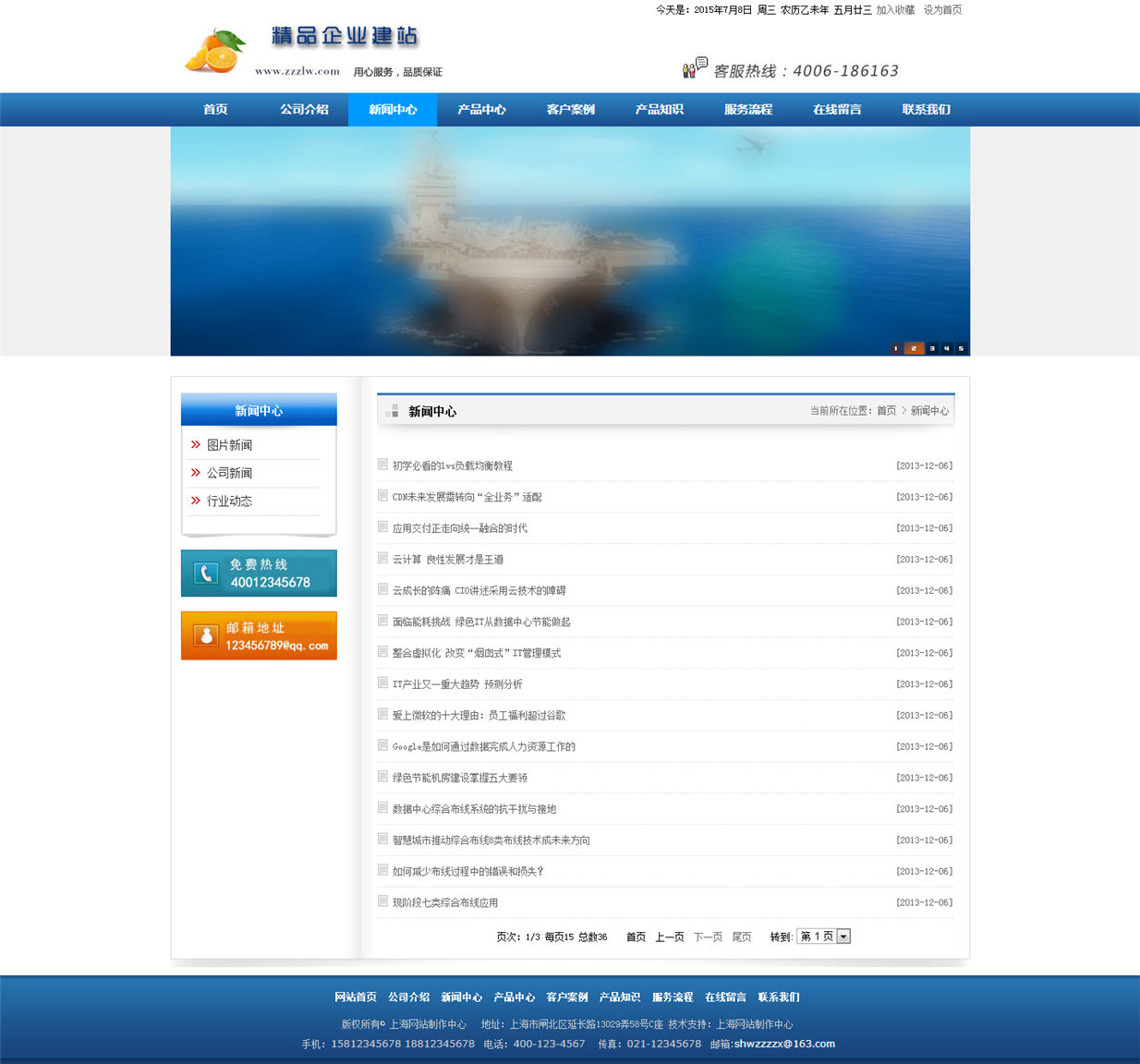Click footer 公司介绍 link
Viewport: 1140px width, 1064px height.
point(408,997)
